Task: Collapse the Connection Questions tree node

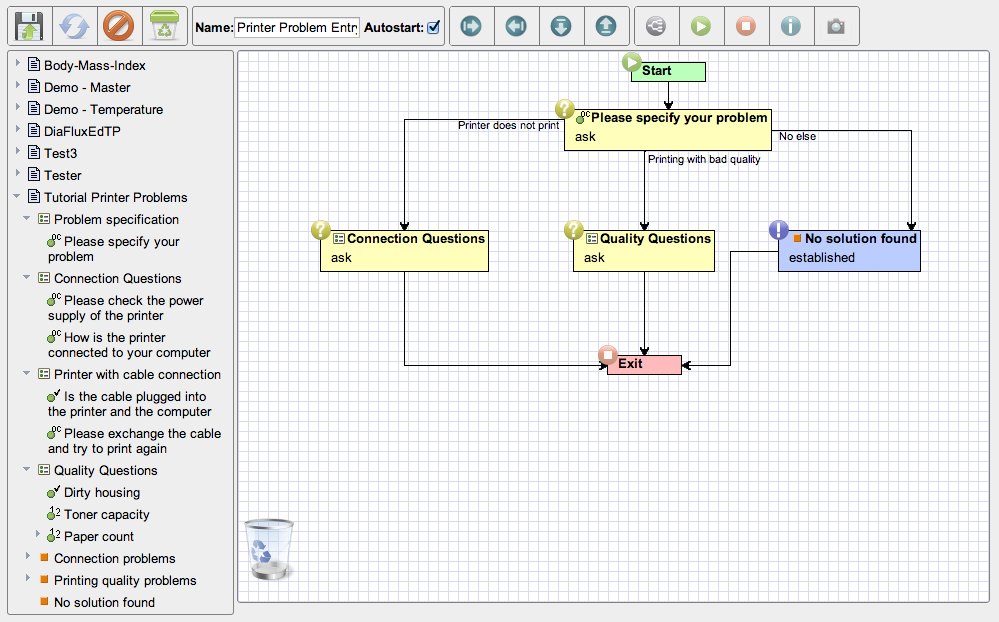Action: [x=27, y=277]
